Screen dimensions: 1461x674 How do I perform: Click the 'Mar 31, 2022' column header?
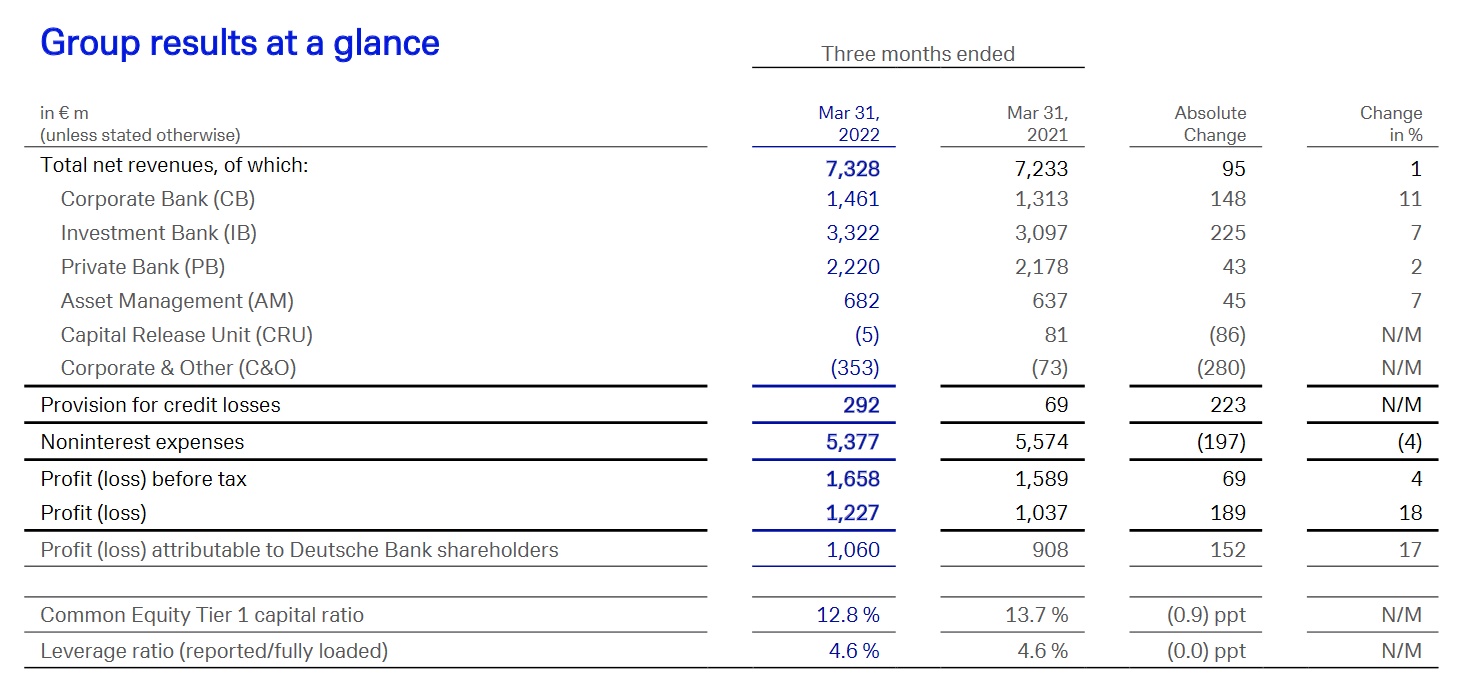coord(848,124)
